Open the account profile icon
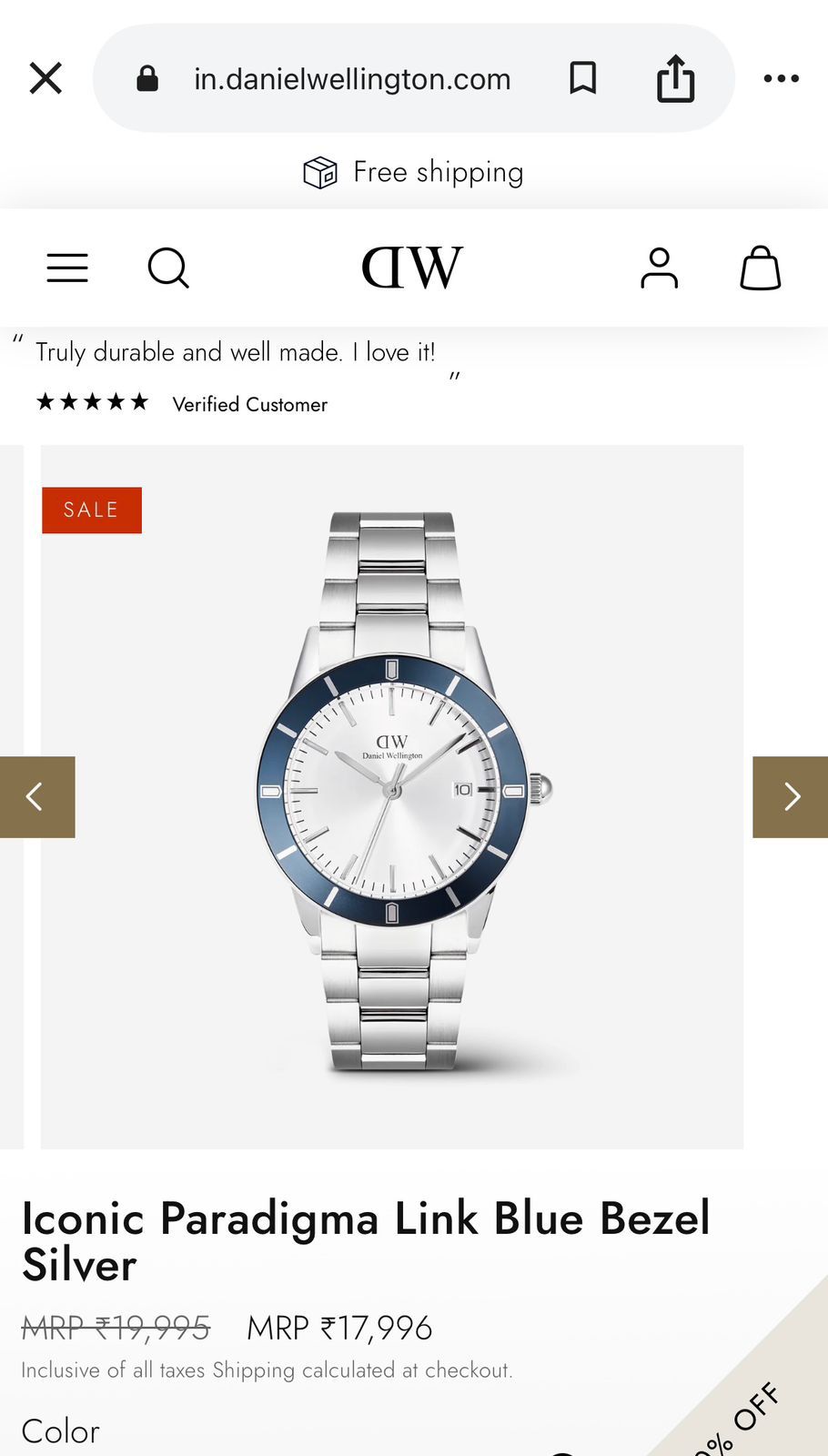 [659, 268]
